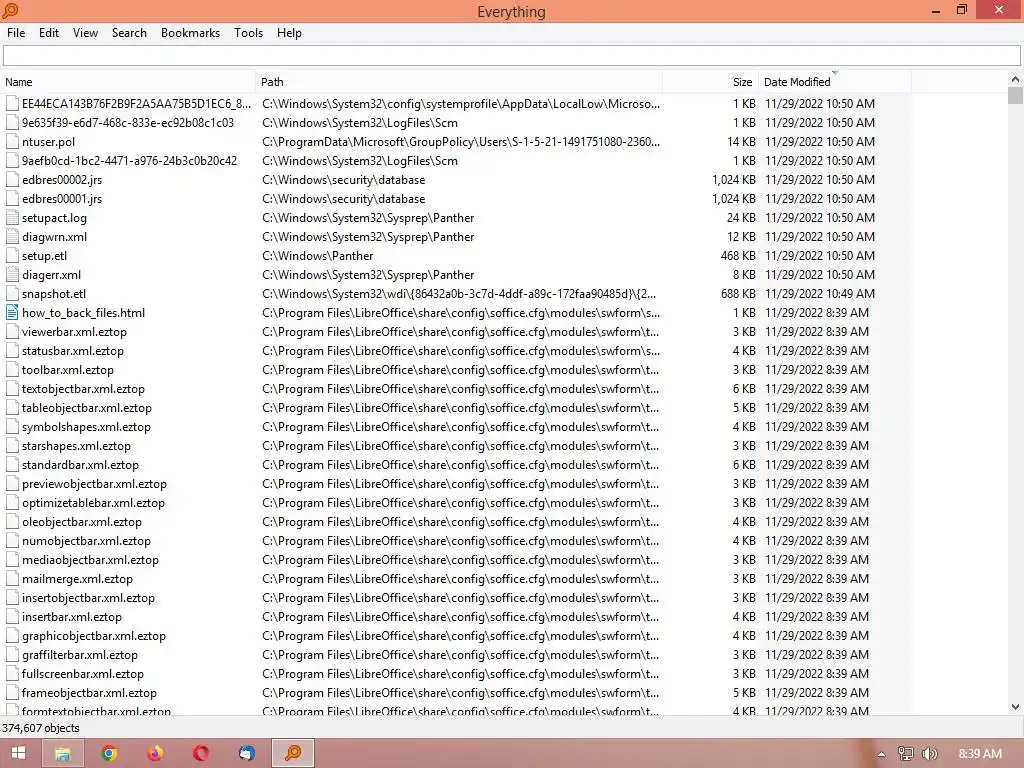This screenshot has width=1024, height=768.
Task: Open Thunderbird from taskbar
Action: (246, 753)
